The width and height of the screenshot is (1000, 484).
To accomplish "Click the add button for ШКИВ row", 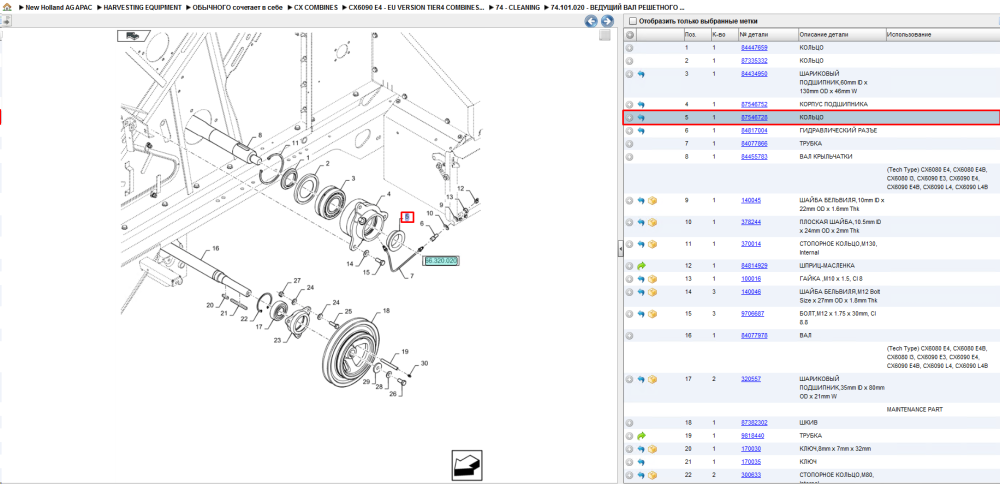I will pyautogui.click(x=629, y=423).
